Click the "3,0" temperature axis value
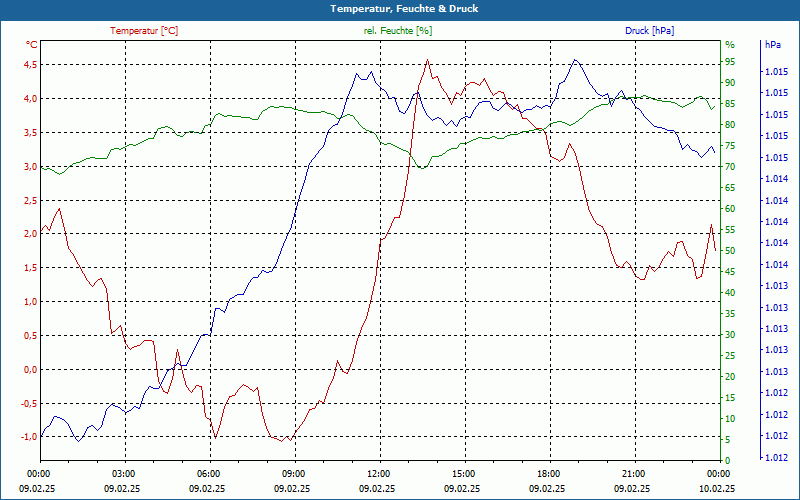The width and height of the screenshot is (800, 500). click(x=31, y=167)
